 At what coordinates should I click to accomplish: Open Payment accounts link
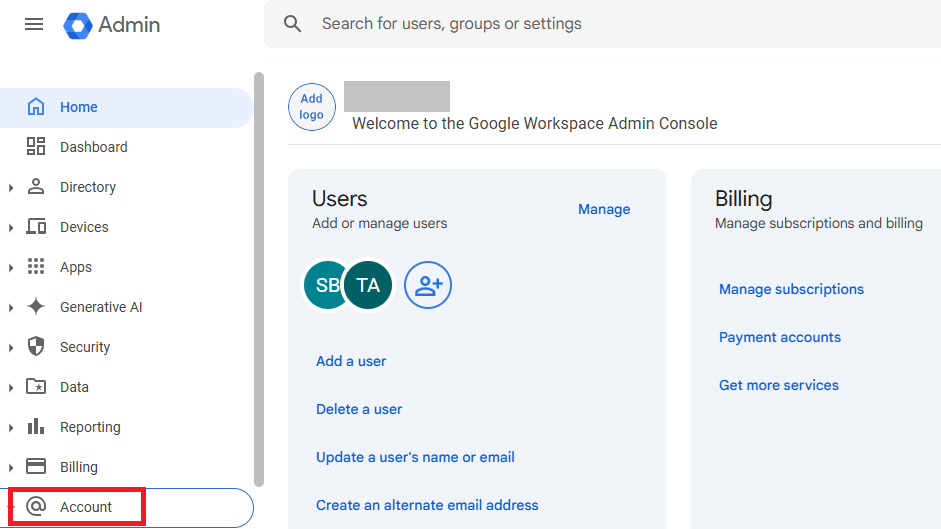(780, 337)
